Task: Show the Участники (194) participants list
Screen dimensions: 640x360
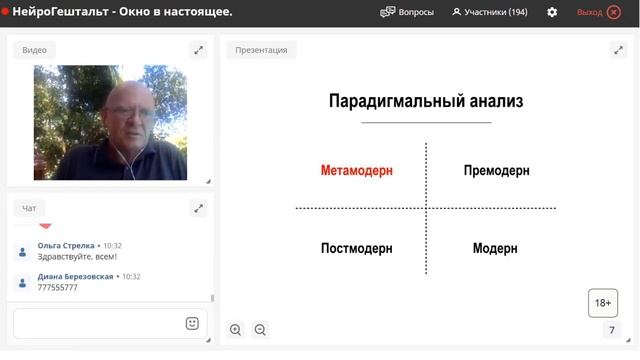Action: point(490,12)
